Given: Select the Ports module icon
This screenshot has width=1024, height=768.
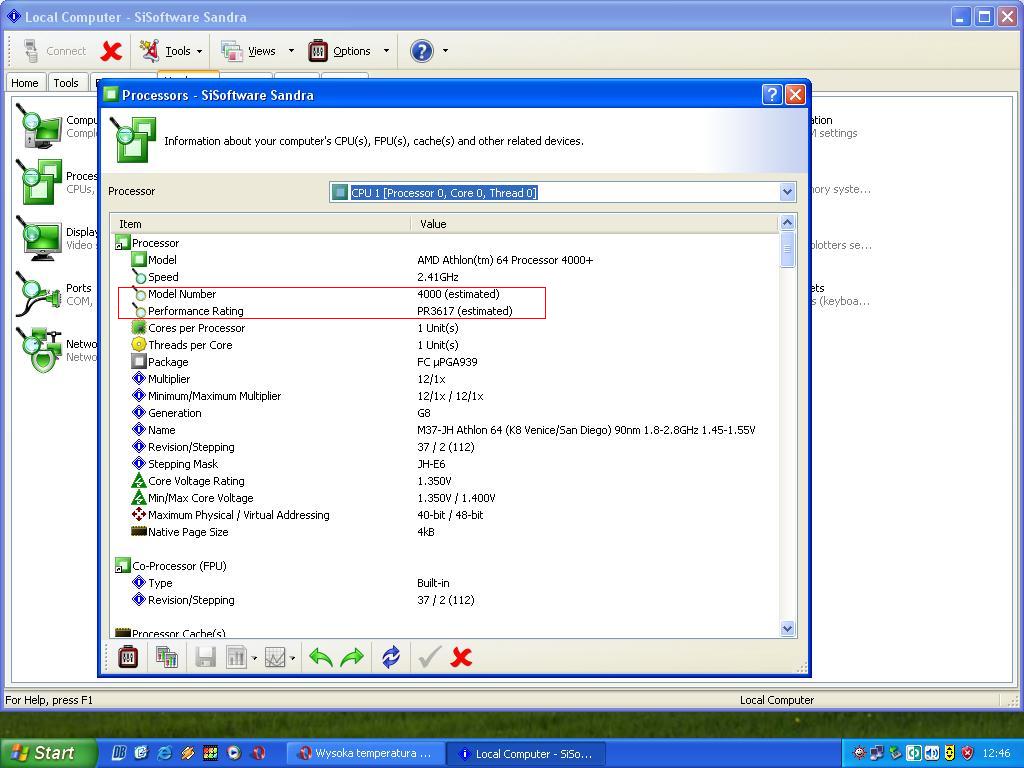Looking at the screenshot, I should pos(39,295).
